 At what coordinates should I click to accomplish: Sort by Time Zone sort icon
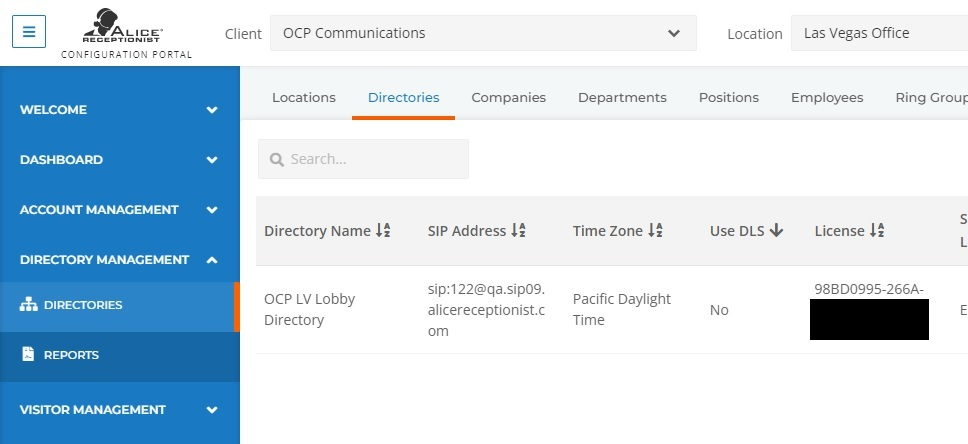pyautogui.click(x=655, y=230)
